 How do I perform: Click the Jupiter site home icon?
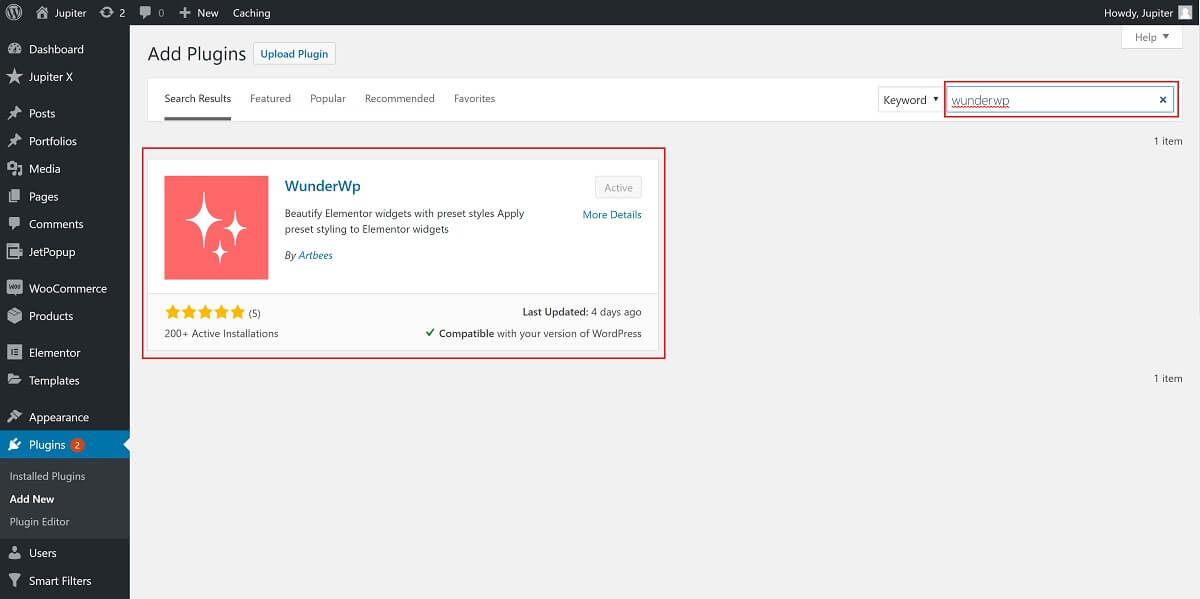pos(42,13)
